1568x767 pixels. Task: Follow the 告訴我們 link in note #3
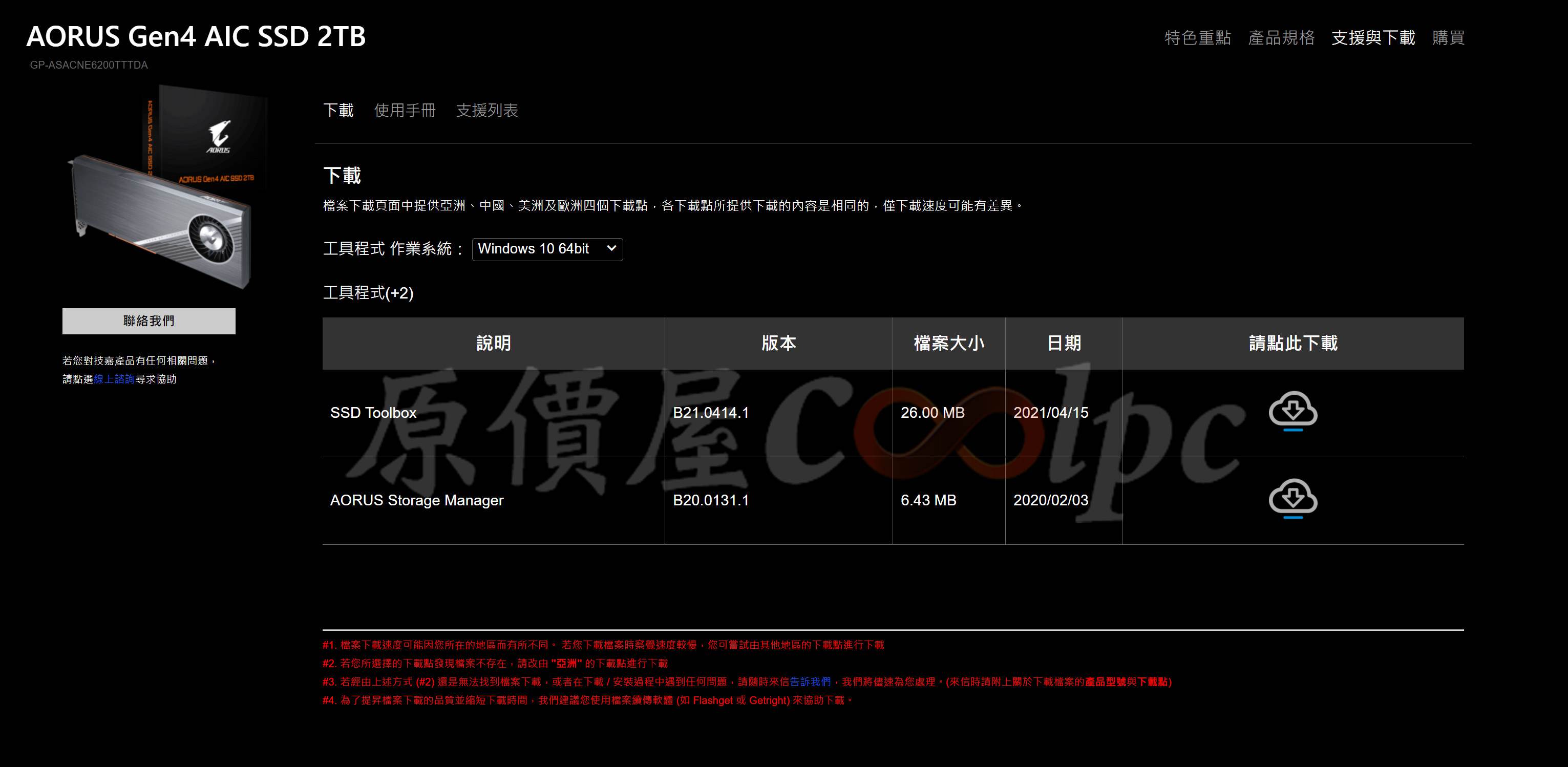click(810, 682)
